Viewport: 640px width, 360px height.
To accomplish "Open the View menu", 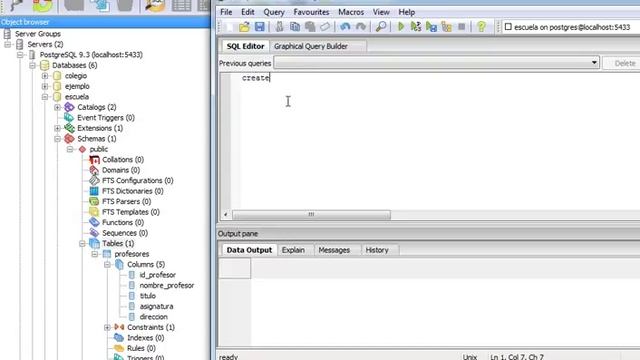I will click(x=381, y=12).
